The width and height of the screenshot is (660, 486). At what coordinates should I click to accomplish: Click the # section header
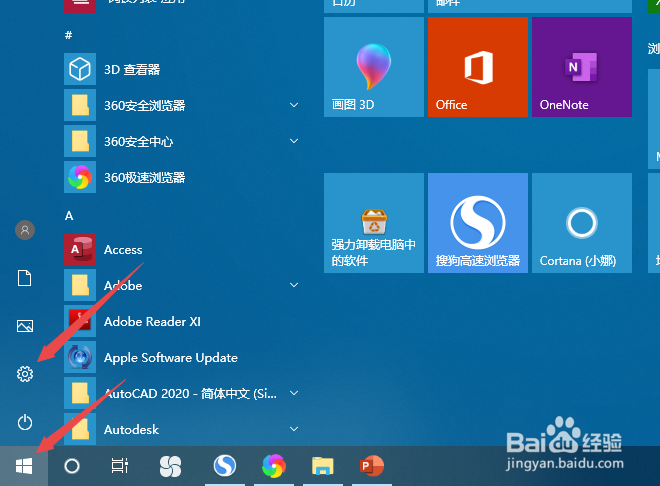pyautogui.click(x=69, y=35)
